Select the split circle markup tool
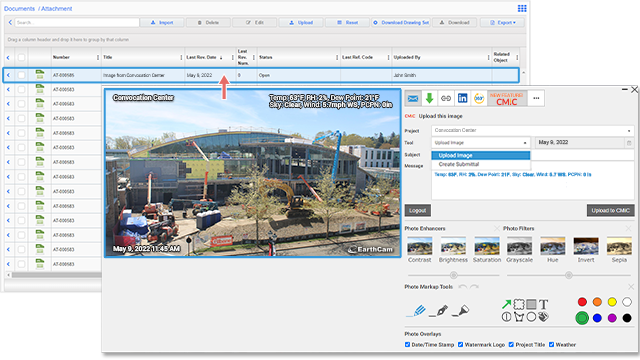This screenshot has height=360, width=640. 507,317
